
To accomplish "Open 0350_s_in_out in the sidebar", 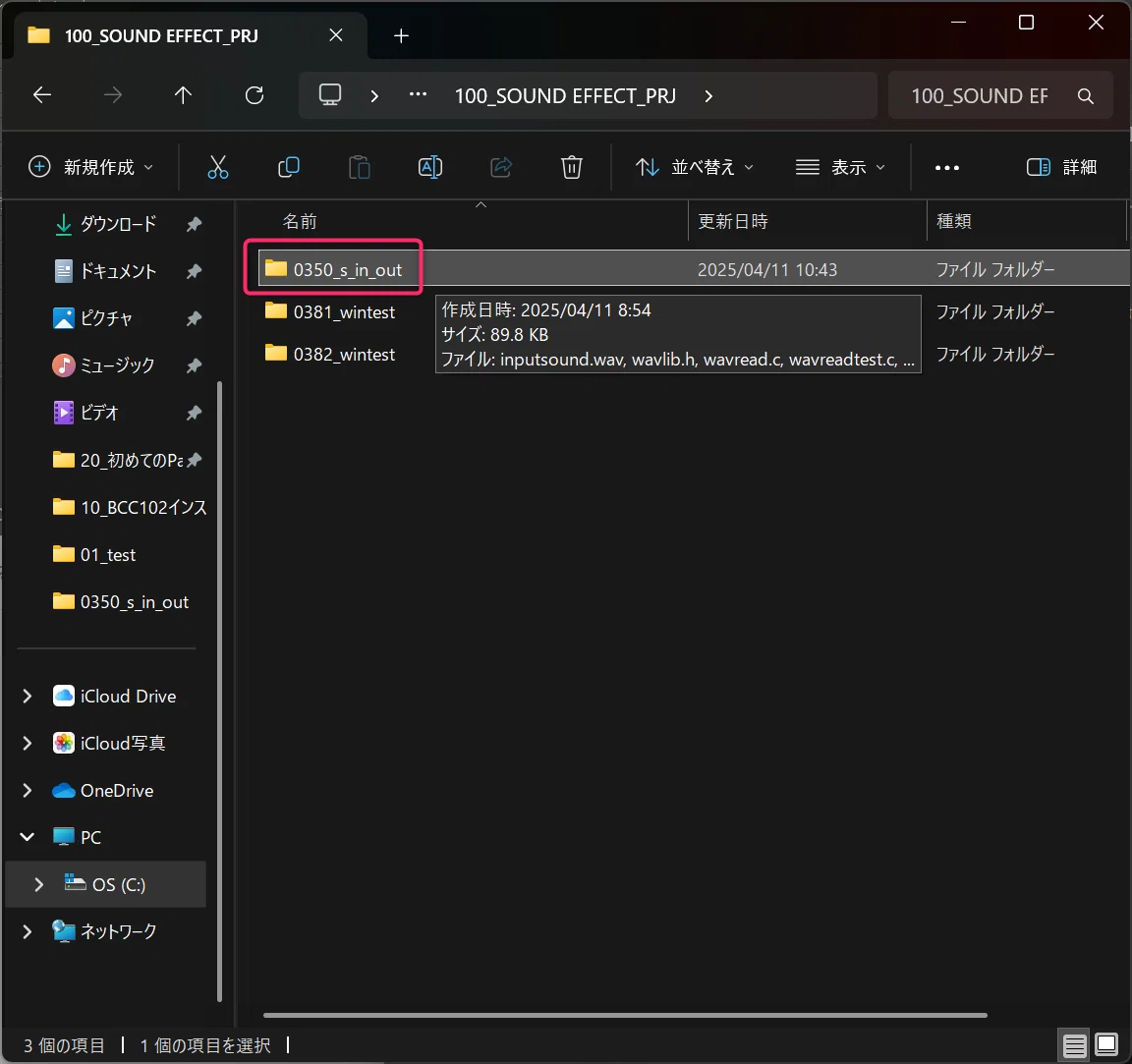I will [x=121, y=602].
